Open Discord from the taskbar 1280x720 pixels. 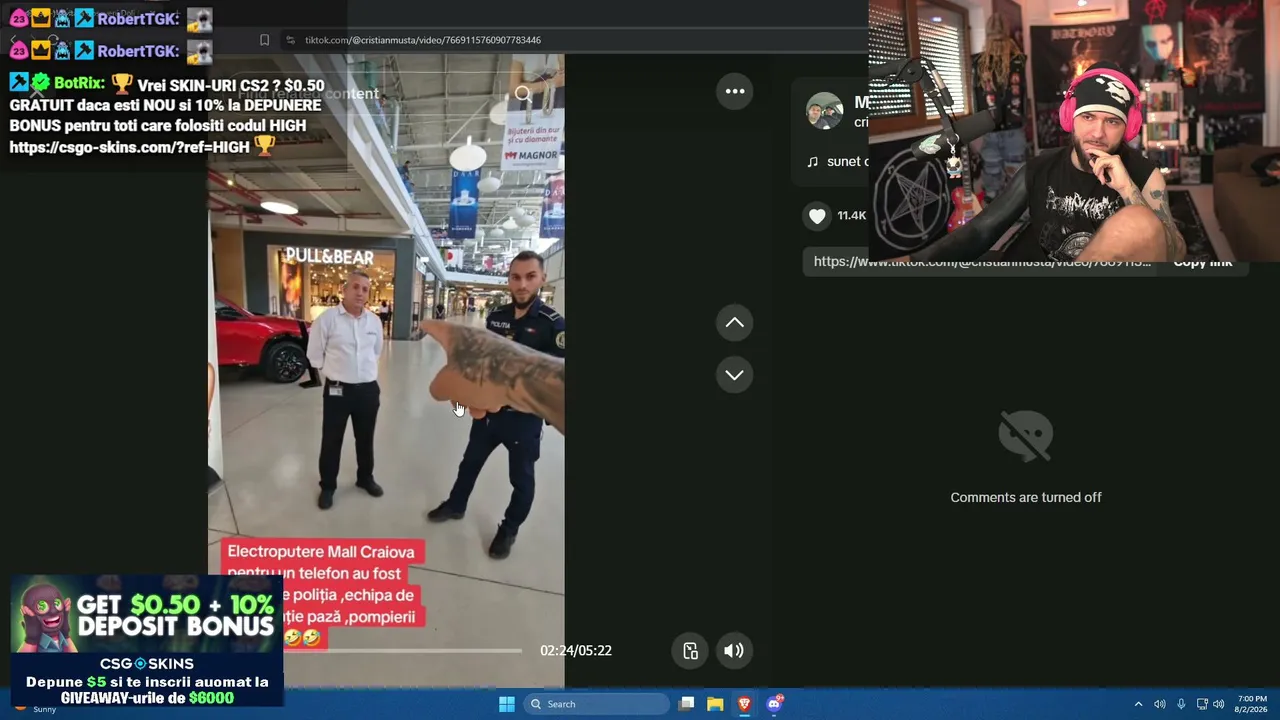(x=773, y=704)
